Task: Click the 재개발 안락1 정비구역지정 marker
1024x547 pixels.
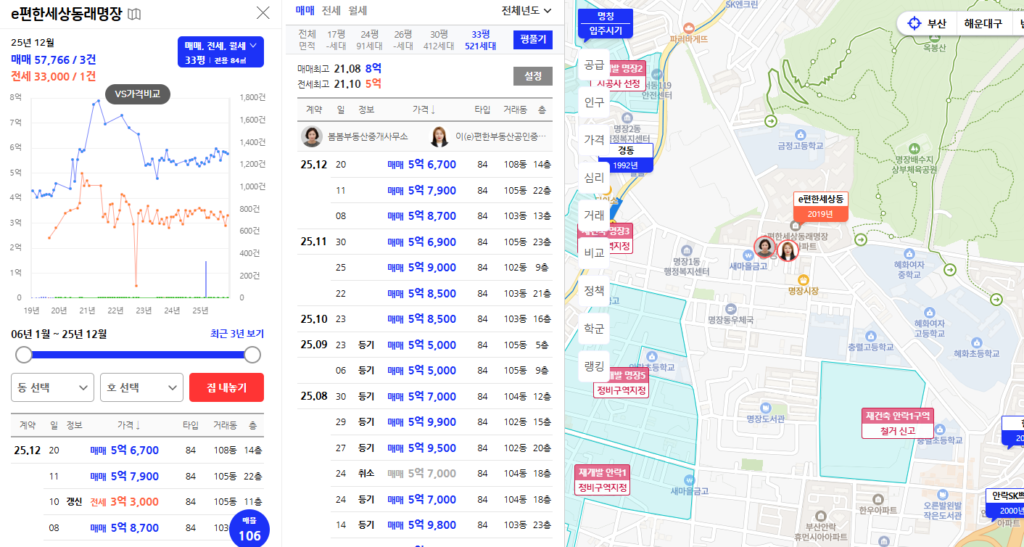Action: [x=602, y=480]
